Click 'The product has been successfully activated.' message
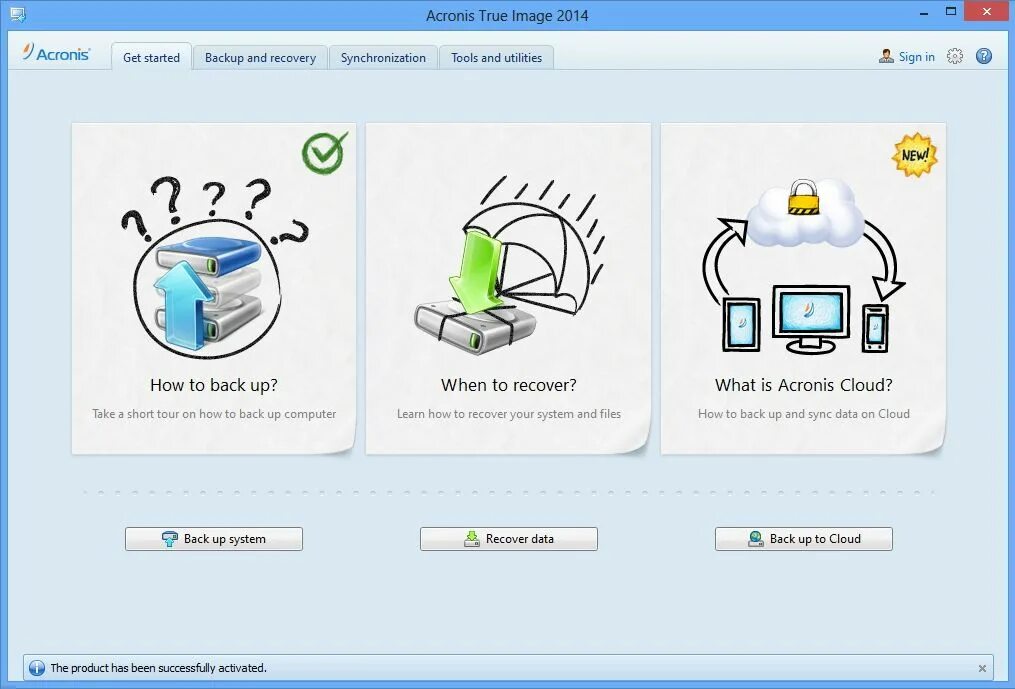The height and width of the screenshot is (689, 1015). 159,668
